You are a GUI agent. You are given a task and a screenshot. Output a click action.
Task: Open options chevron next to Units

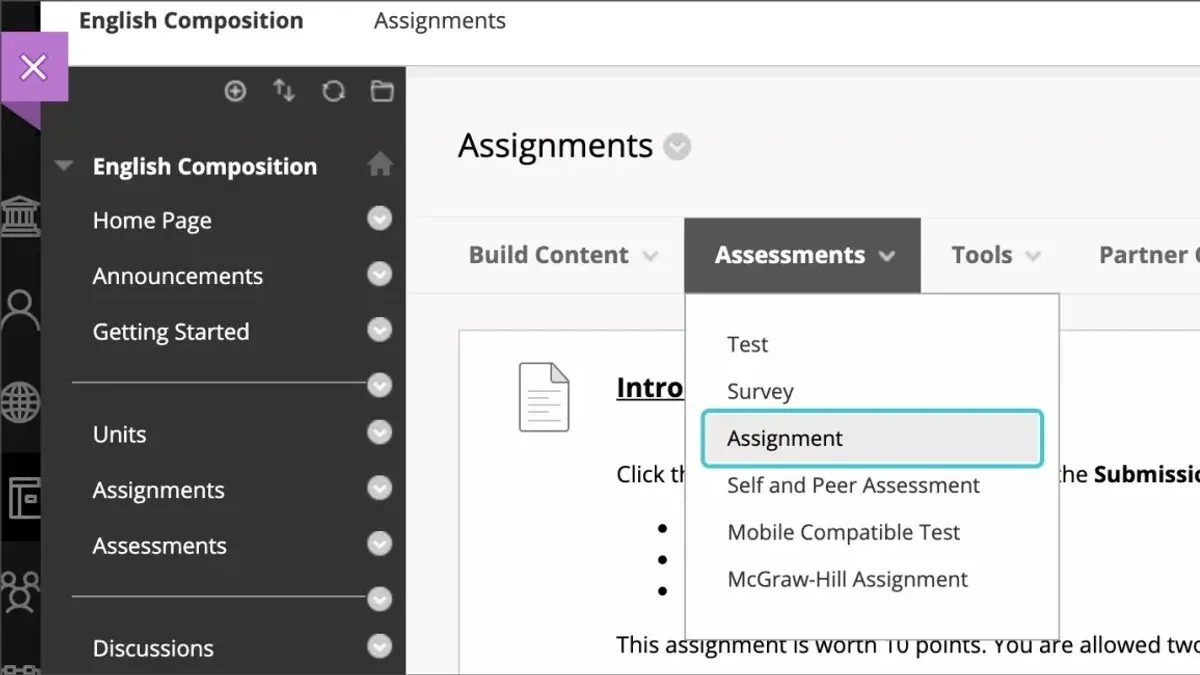coord(379,432)
